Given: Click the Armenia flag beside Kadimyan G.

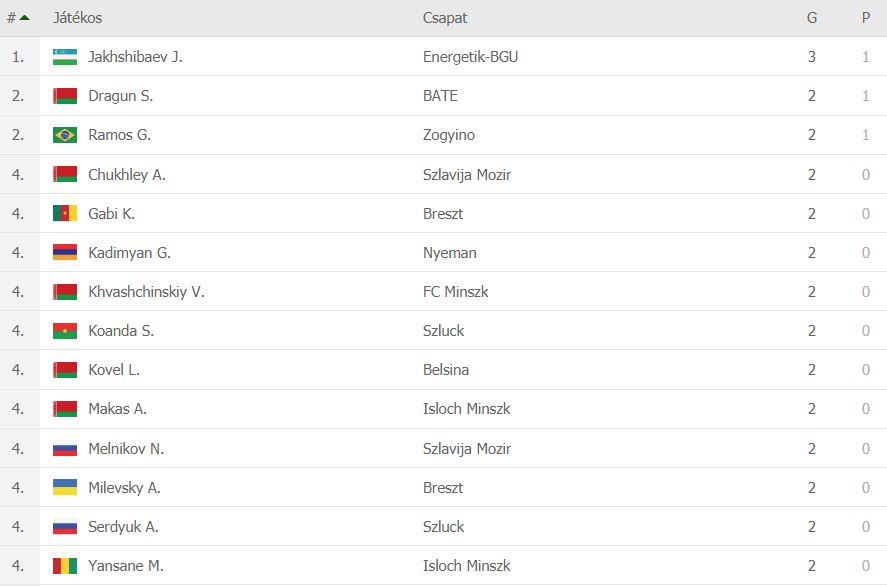Looking at the screenshot, I should click(65, 252).
